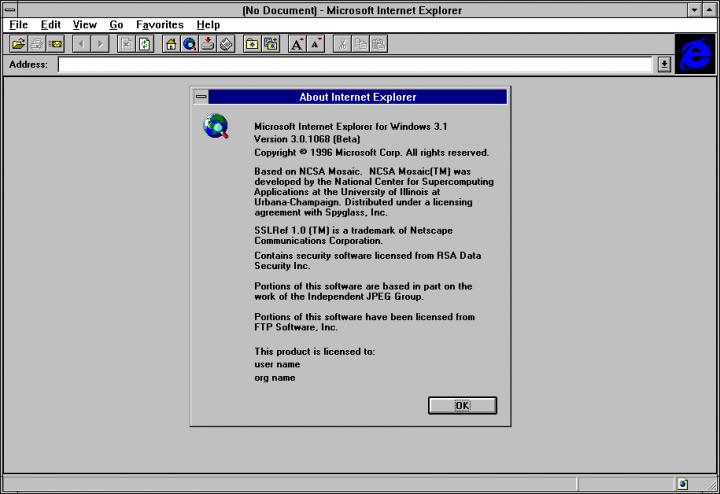Open the Favorites menu
This screenshot has height=494, width=720.
(160, 25)
